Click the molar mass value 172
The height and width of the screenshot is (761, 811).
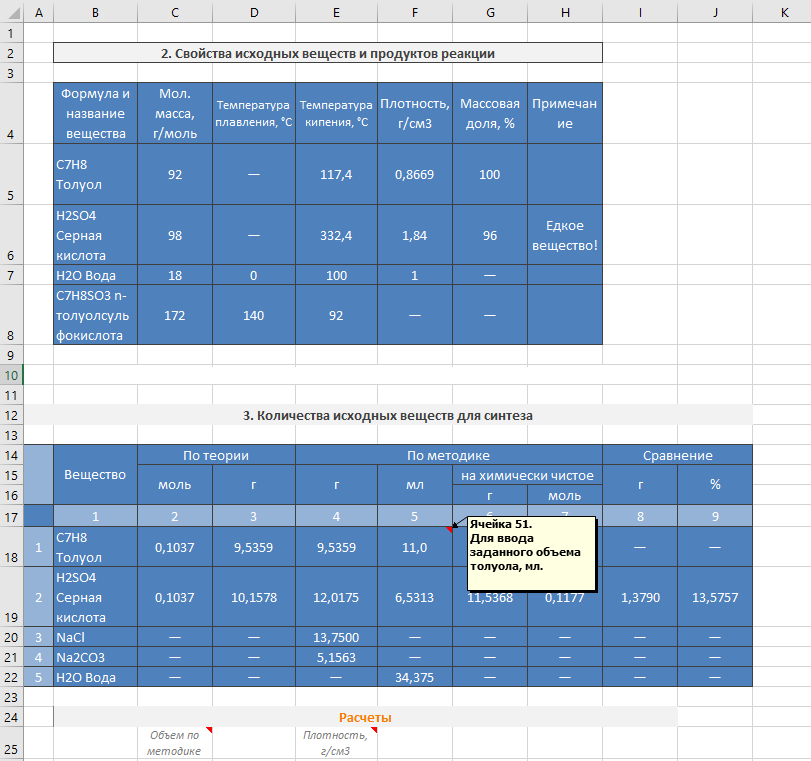[x=175, y=315]
